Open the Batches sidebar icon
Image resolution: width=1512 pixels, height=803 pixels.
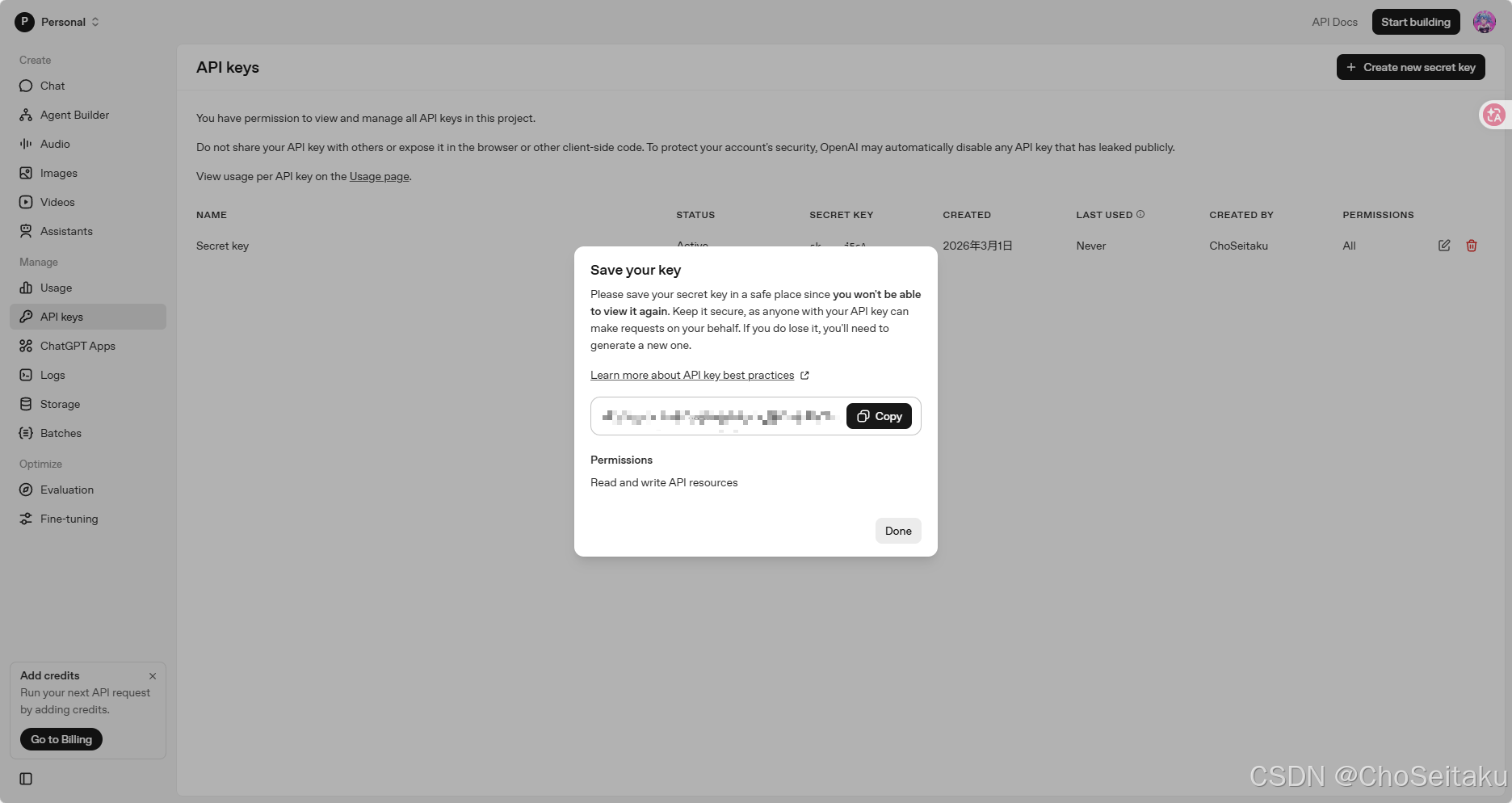coord(26,433)
